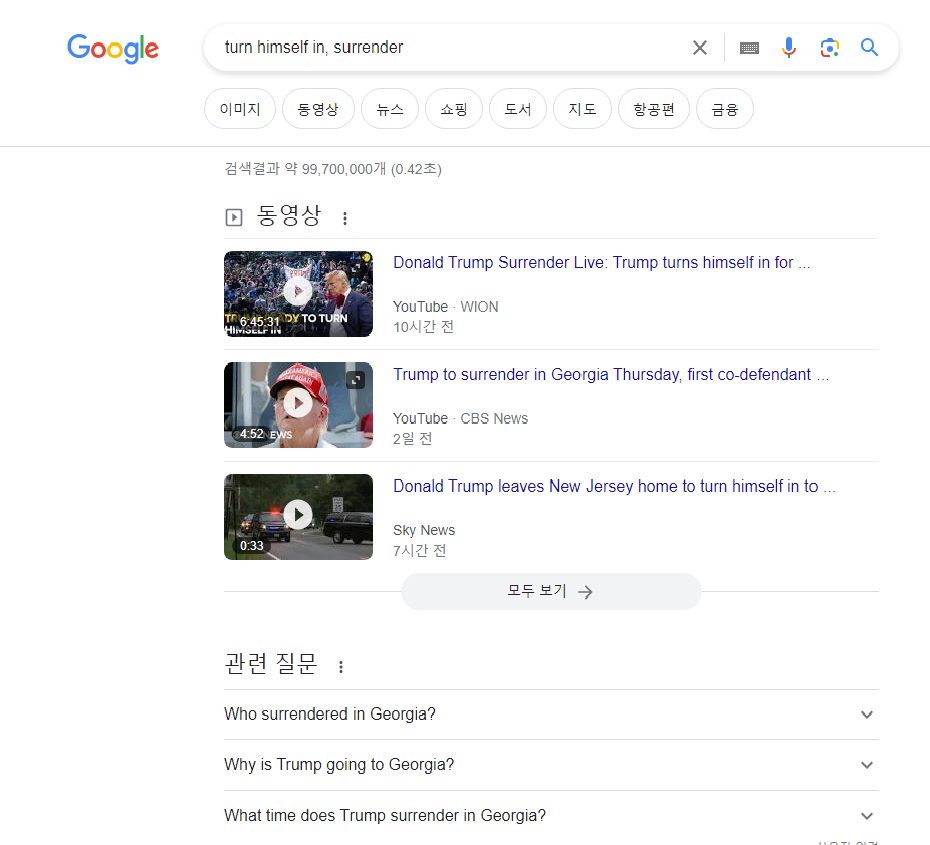
Task: Switch to the 항공편 filter tab
Action: (x=654, y=109)
